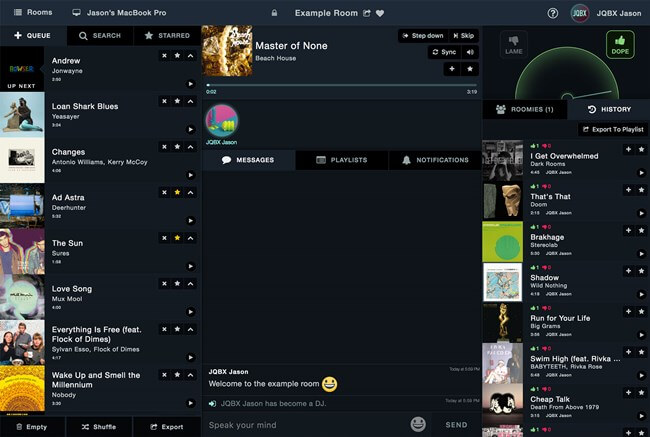The height and width of the screenshot is (437, 650).
Task: Open the Rooms list menu
Action: [33, 12]
